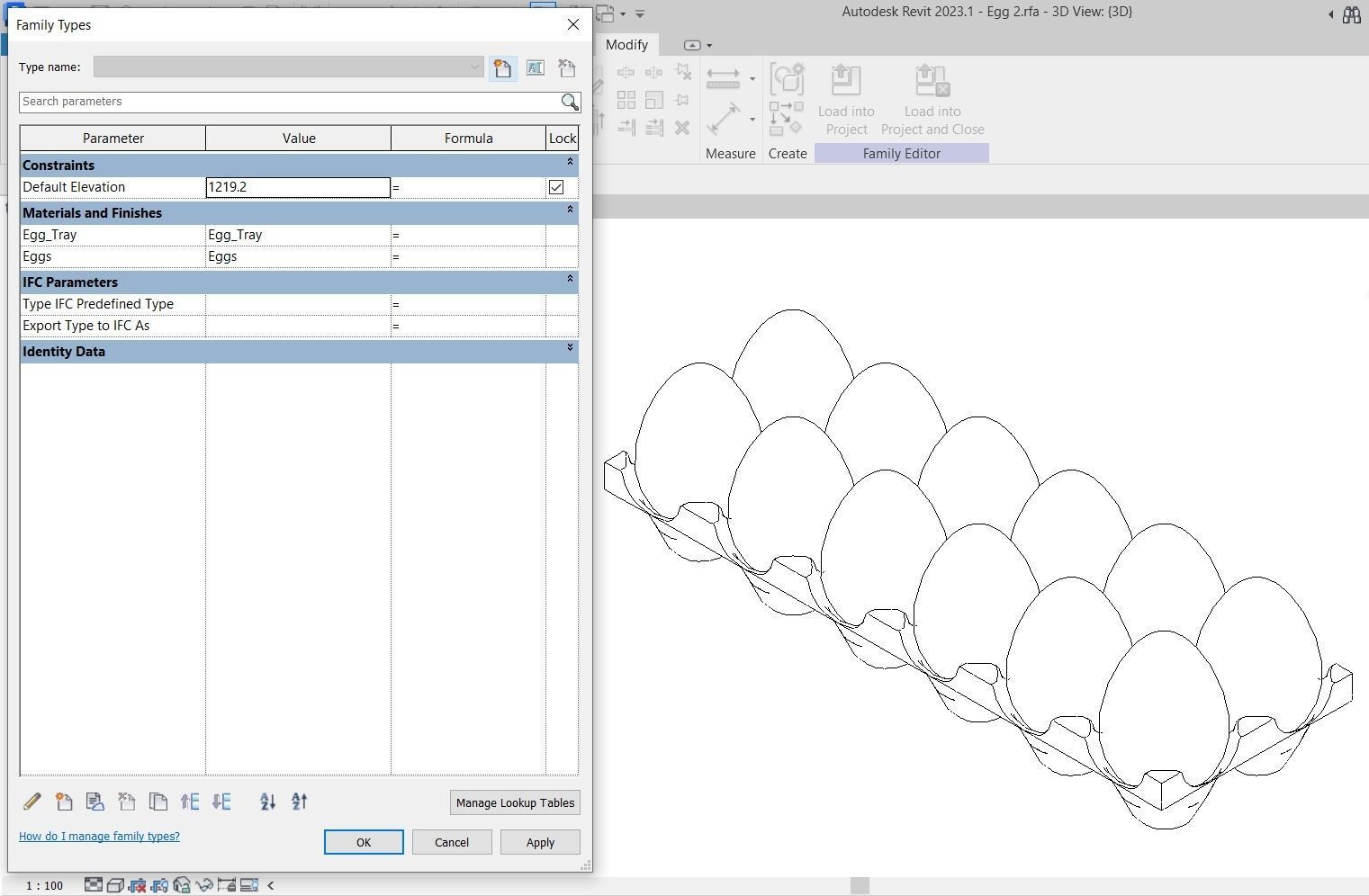
Task: Click the Aligned Dimension icon in Measure panel
Action: pyautogui.click(x=724, y=120)
